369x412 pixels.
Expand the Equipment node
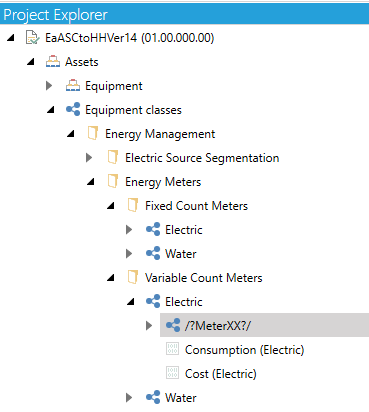point(49,86)
